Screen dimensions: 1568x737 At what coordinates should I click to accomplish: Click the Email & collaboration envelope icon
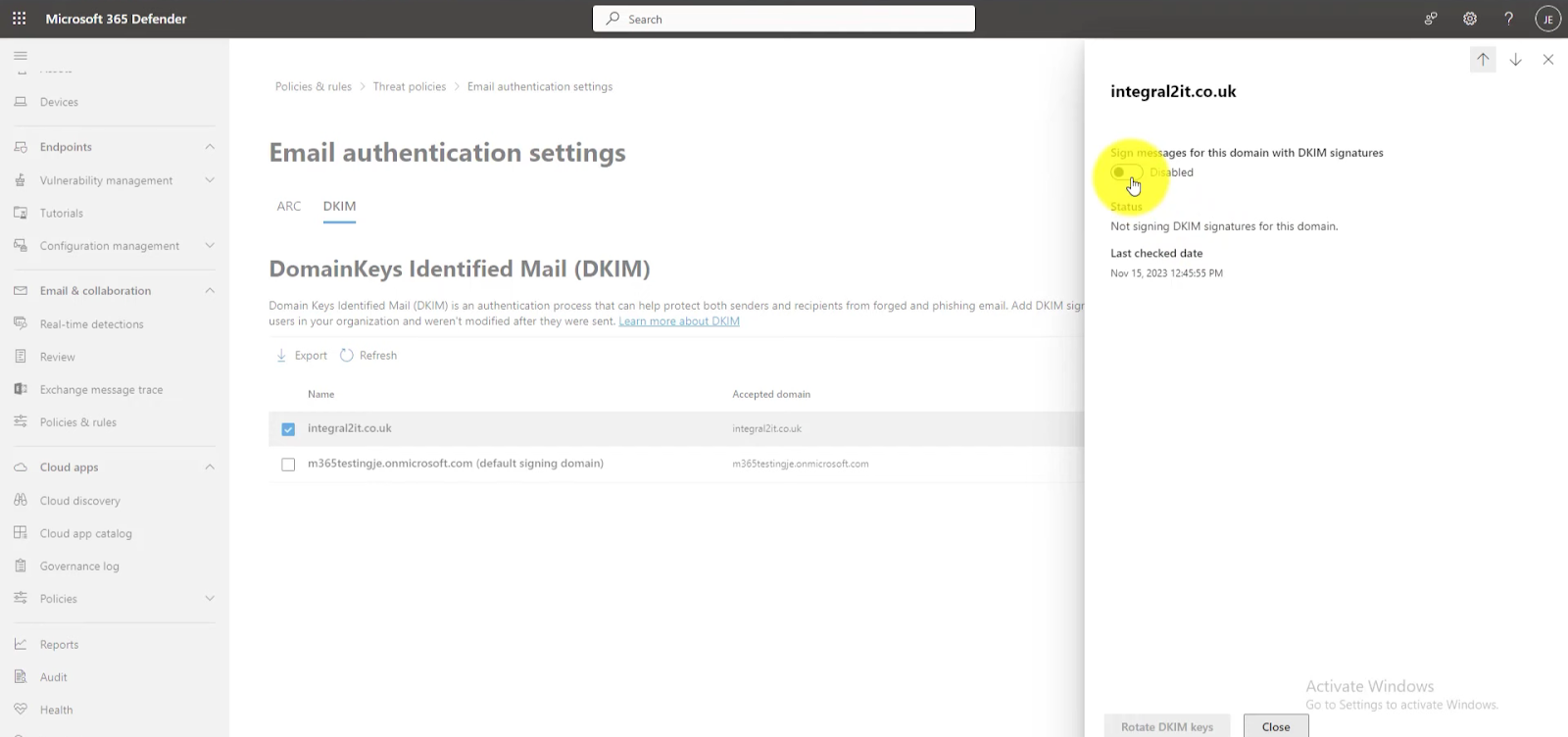pos(21,291)
